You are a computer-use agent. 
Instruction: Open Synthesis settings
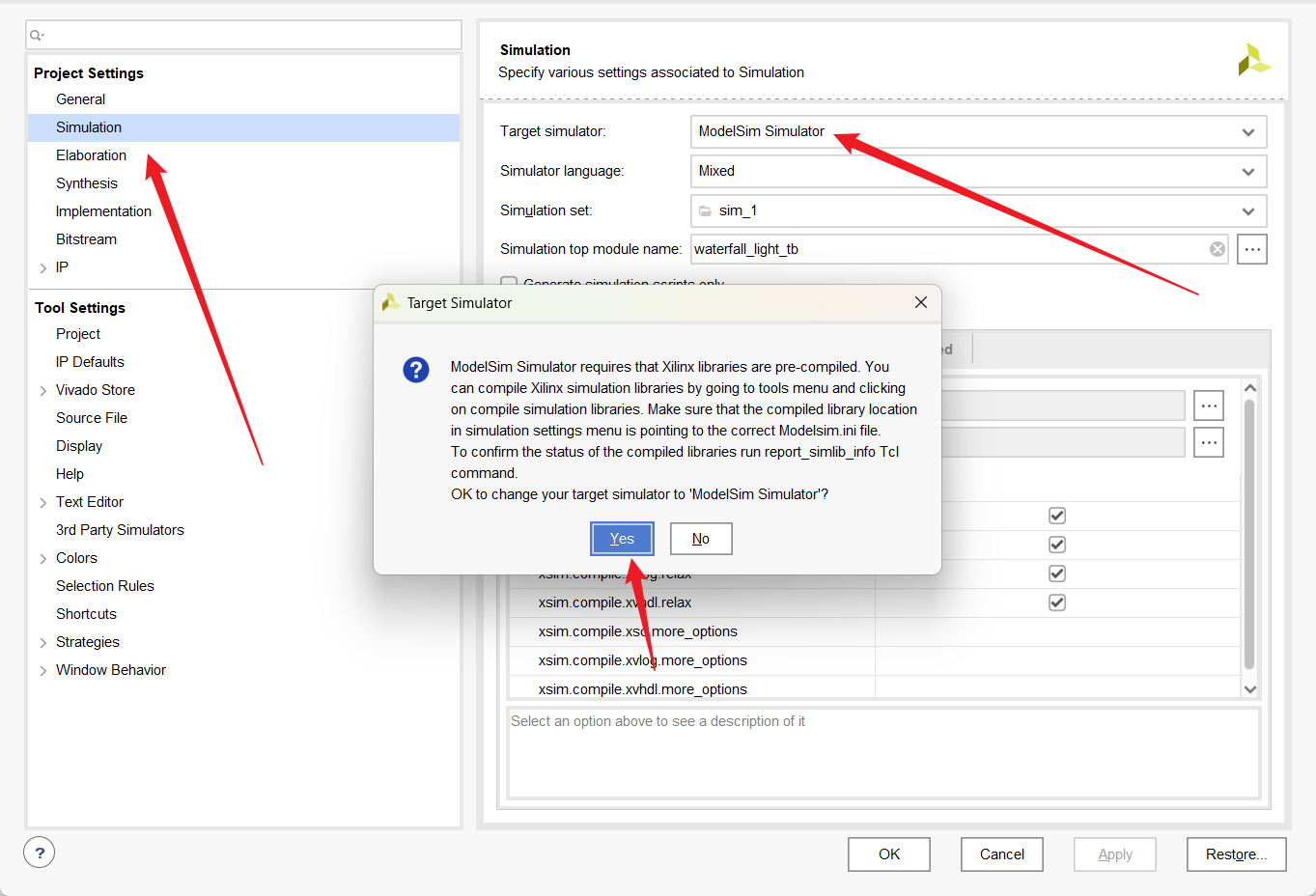[x=87, y=183]
